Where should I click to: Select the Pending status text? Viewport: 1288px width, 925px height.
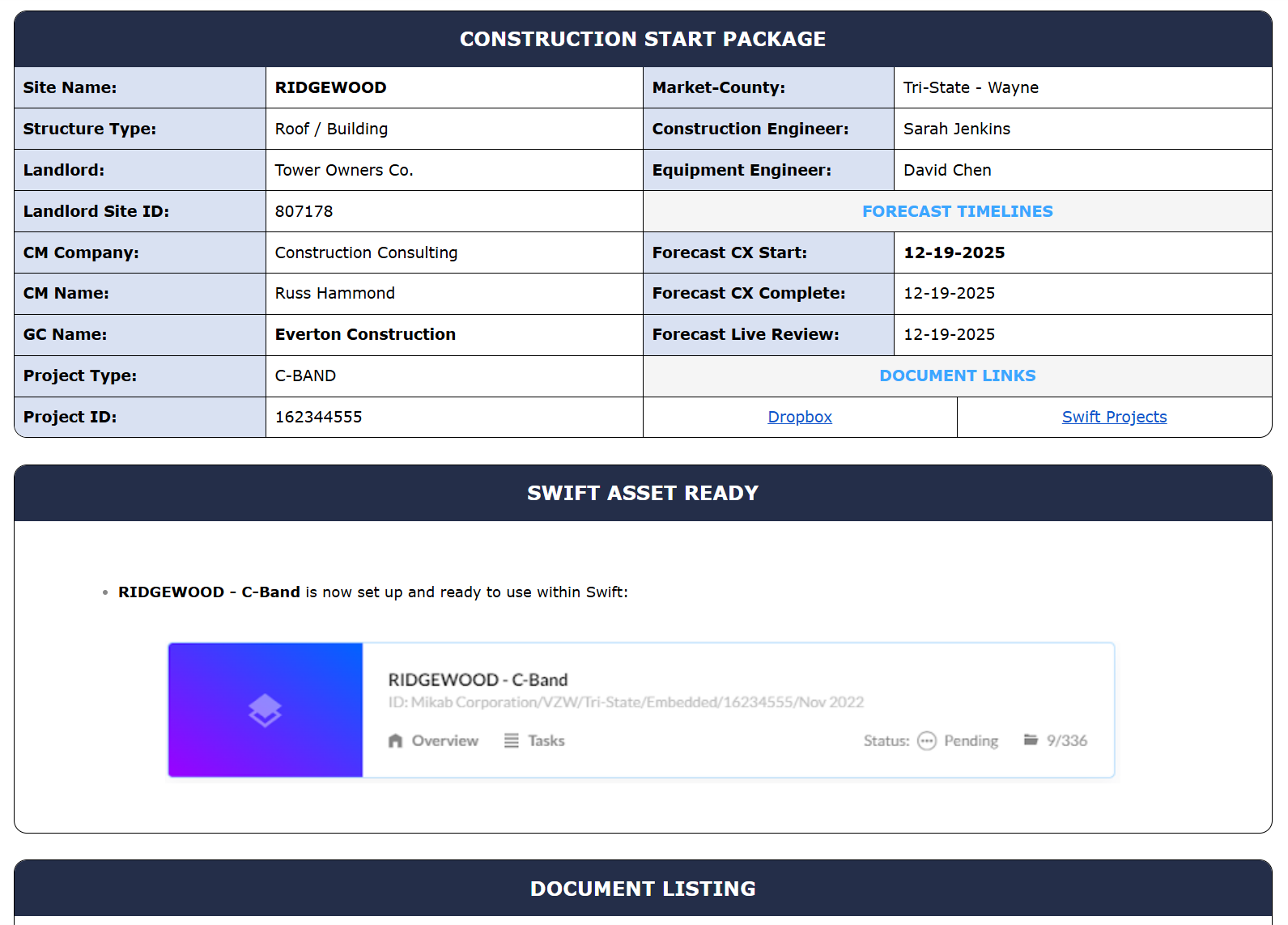[x=971, y=740]
